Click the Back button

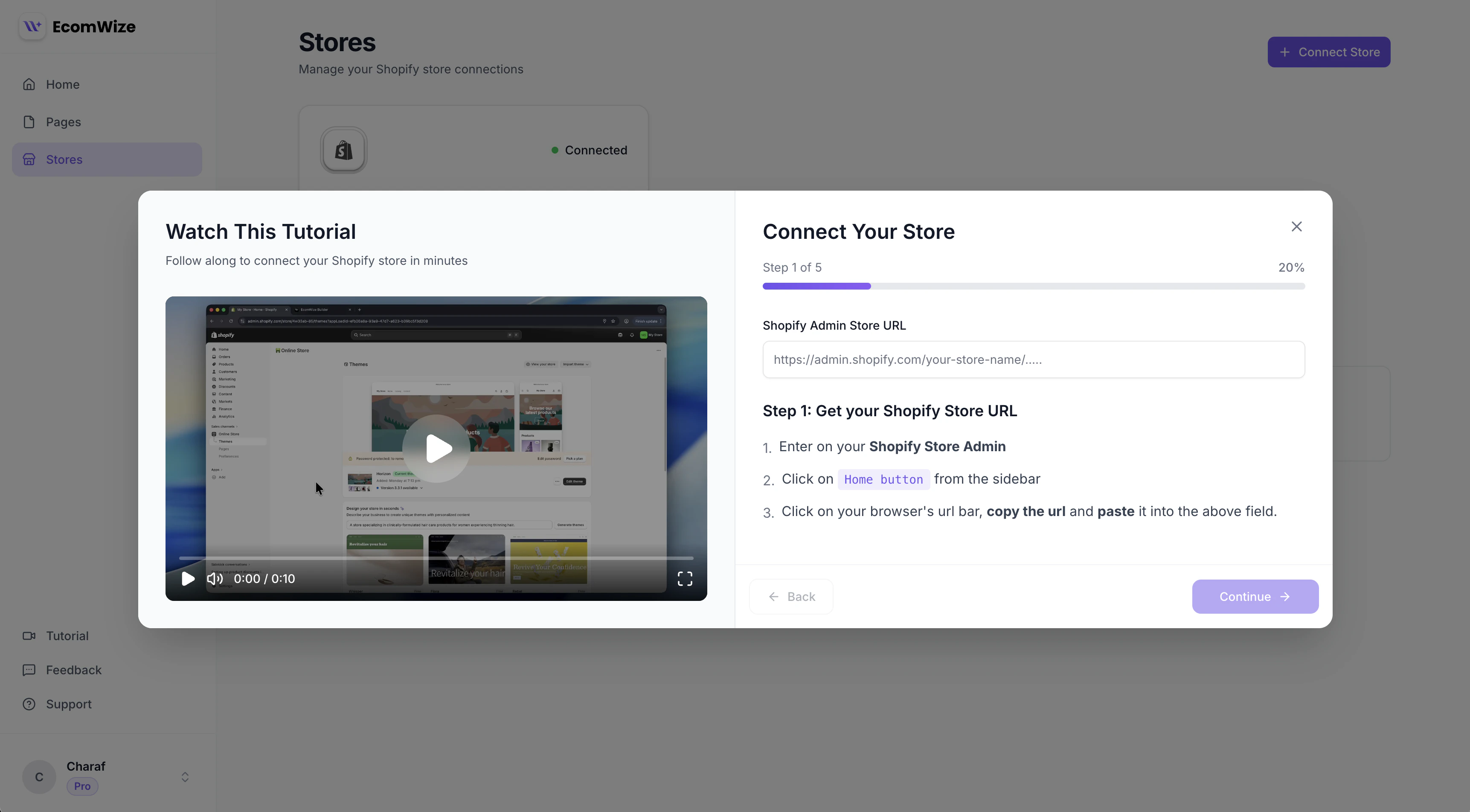(791, 596)
